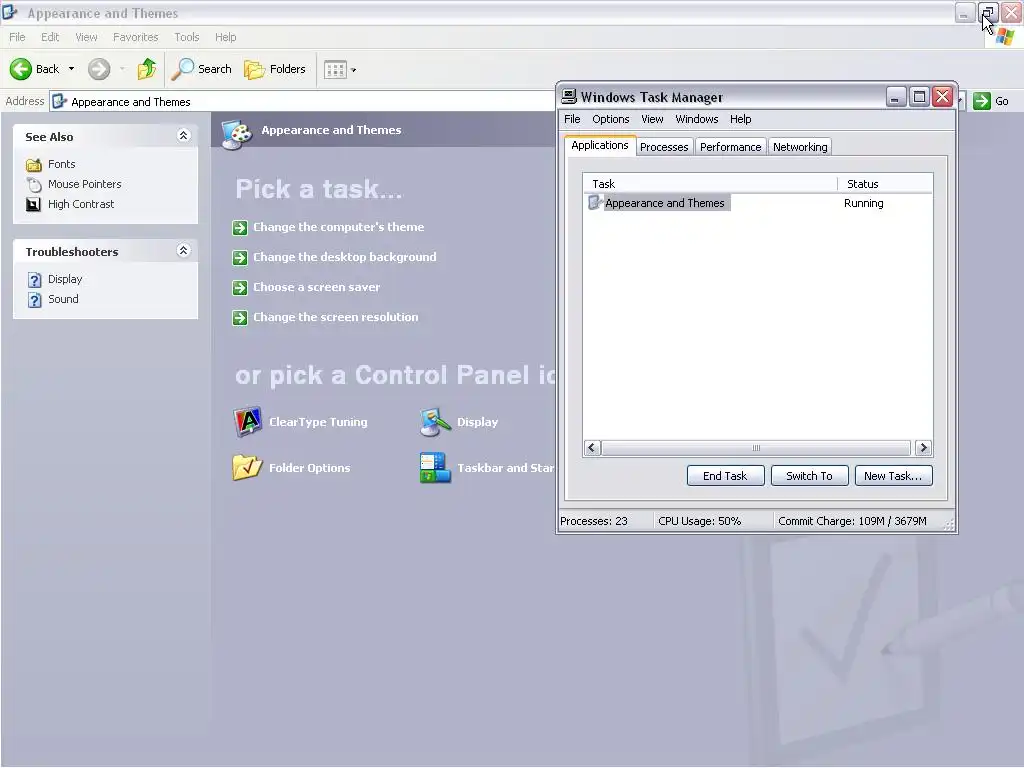
Task: Open the Sound troubleshooter help icon
Action: point(34,300)
